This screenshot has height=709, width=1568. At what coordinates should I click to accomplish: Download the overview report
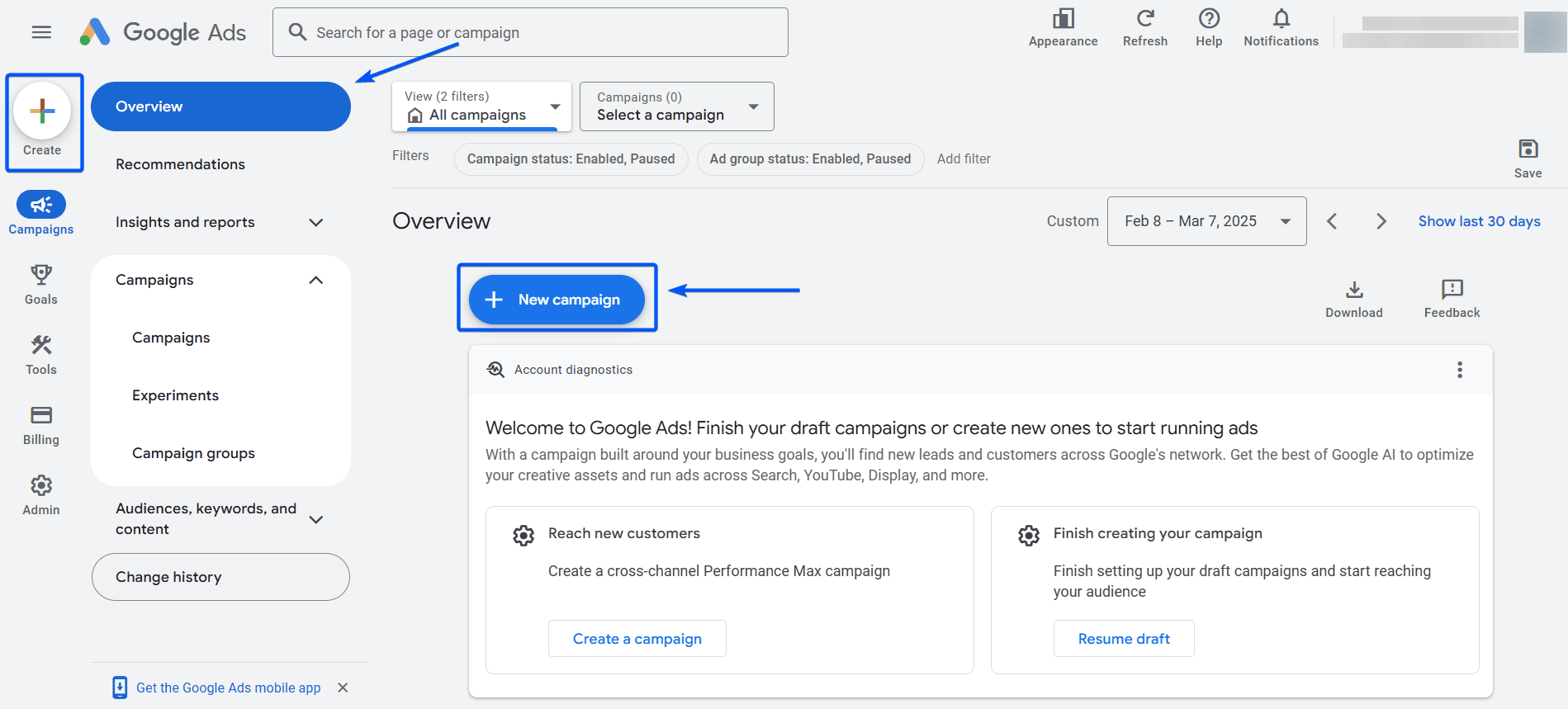click(x=1354, y=299)
